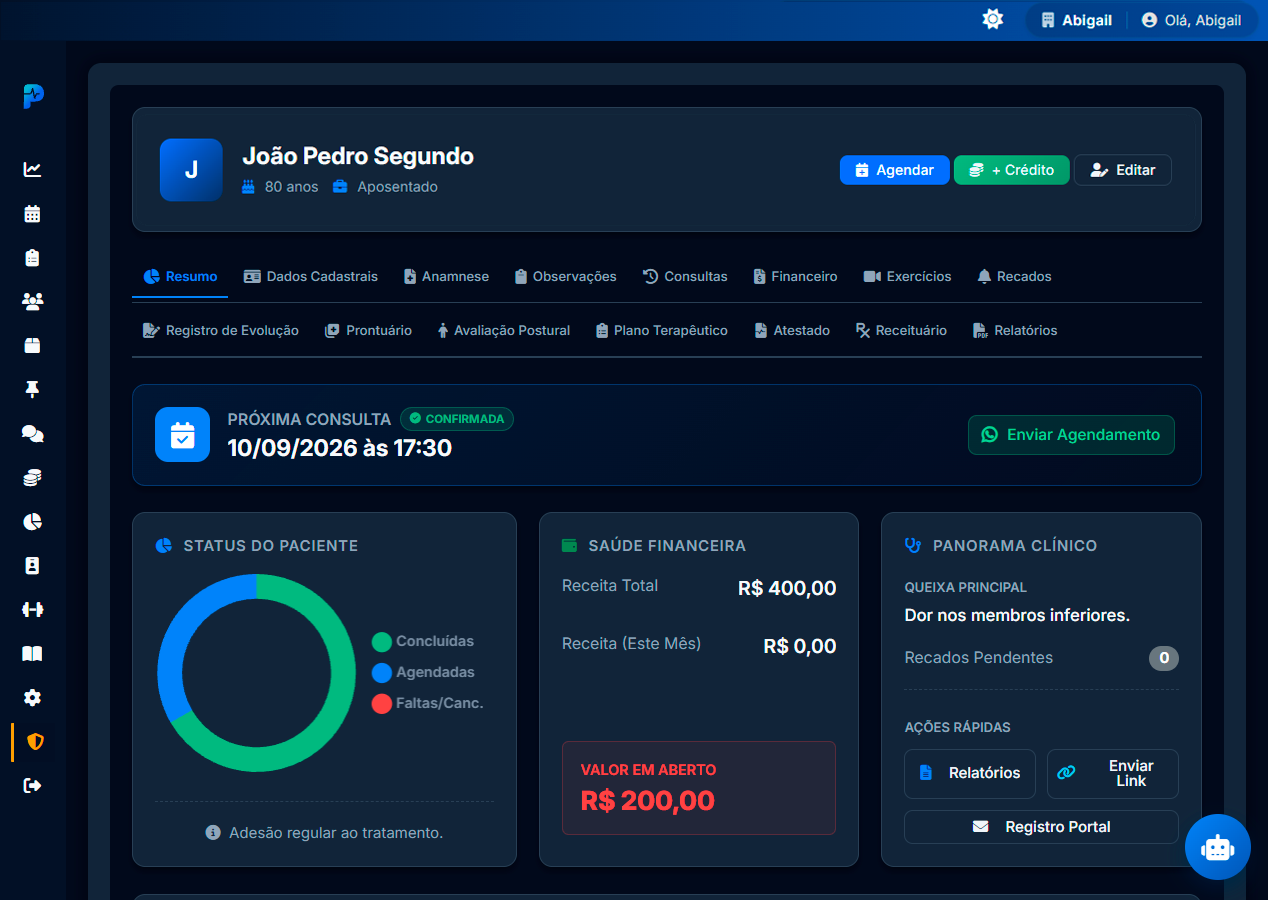Open the Prontuário tab

click(368, 331)
